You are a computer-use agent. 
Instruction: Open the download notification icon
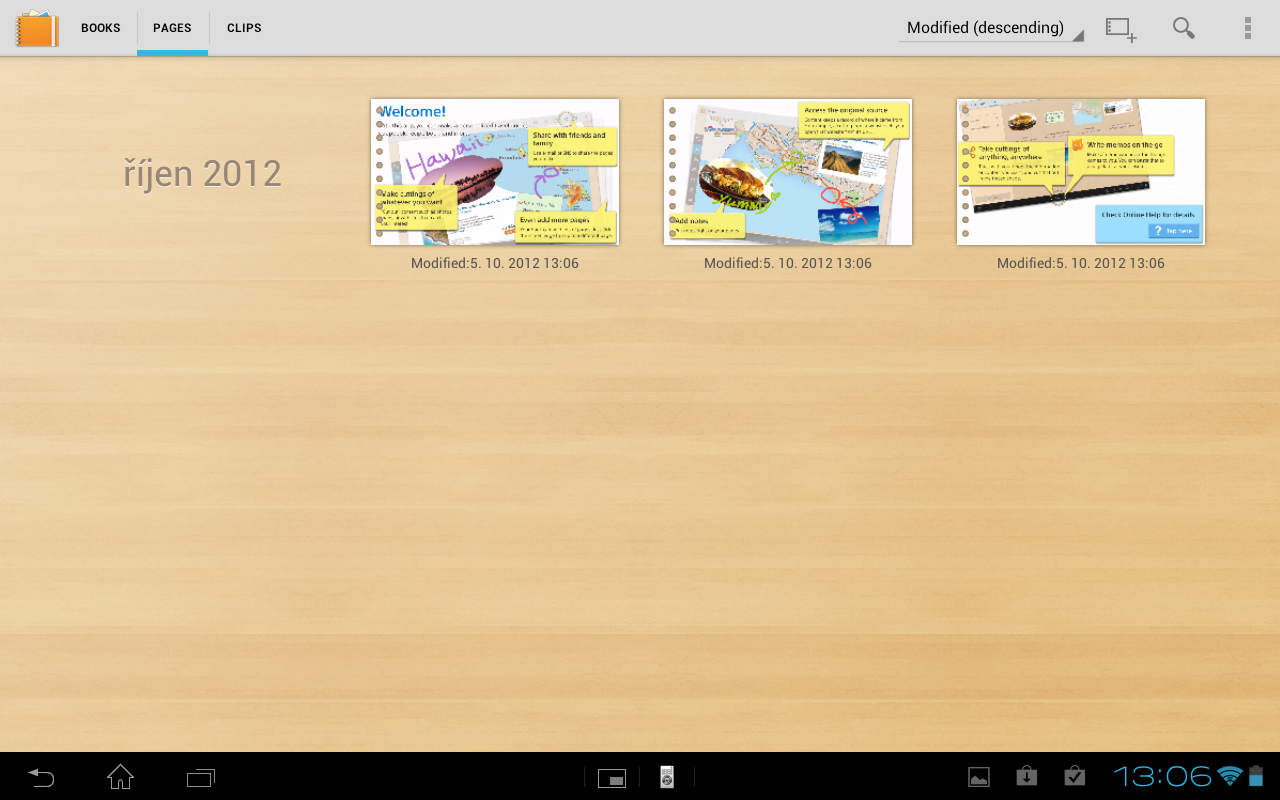pyautogui.click(x=1026, y=777)
